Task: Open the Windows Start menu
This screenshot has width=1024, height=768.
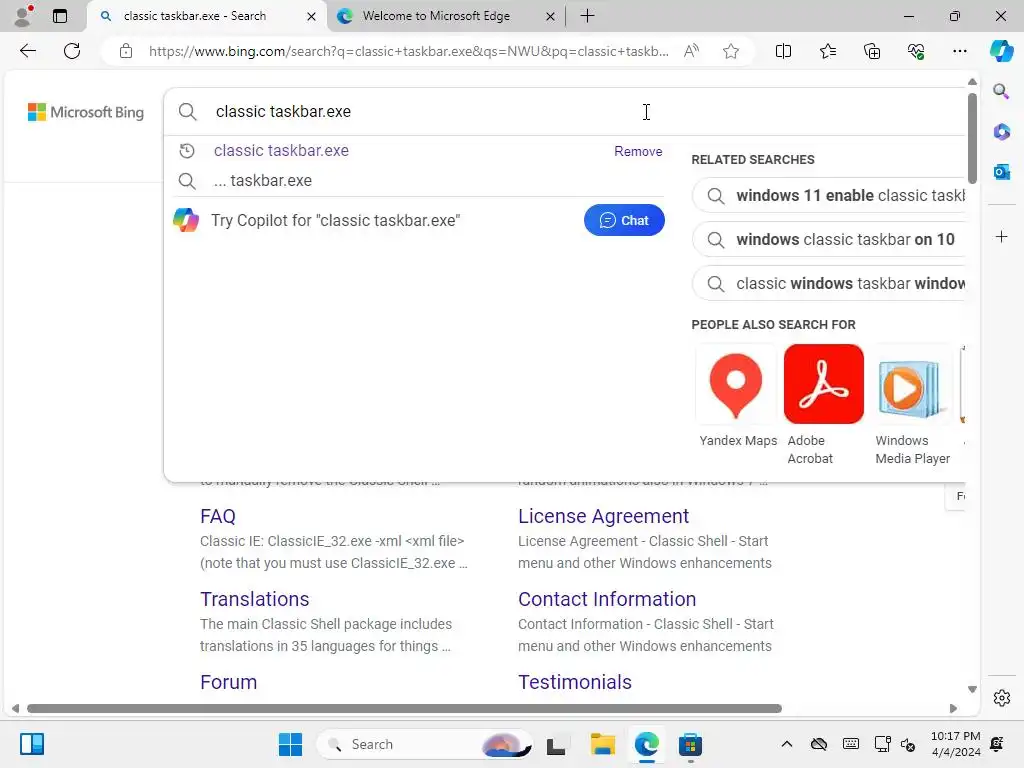Action: pos(290,744)
